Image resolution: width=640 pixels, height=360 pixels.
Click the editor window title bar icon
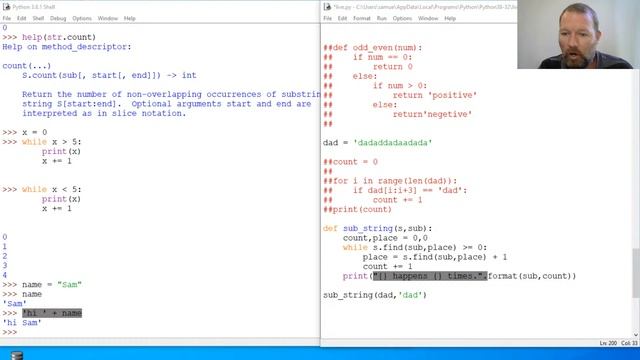point(327,7)
